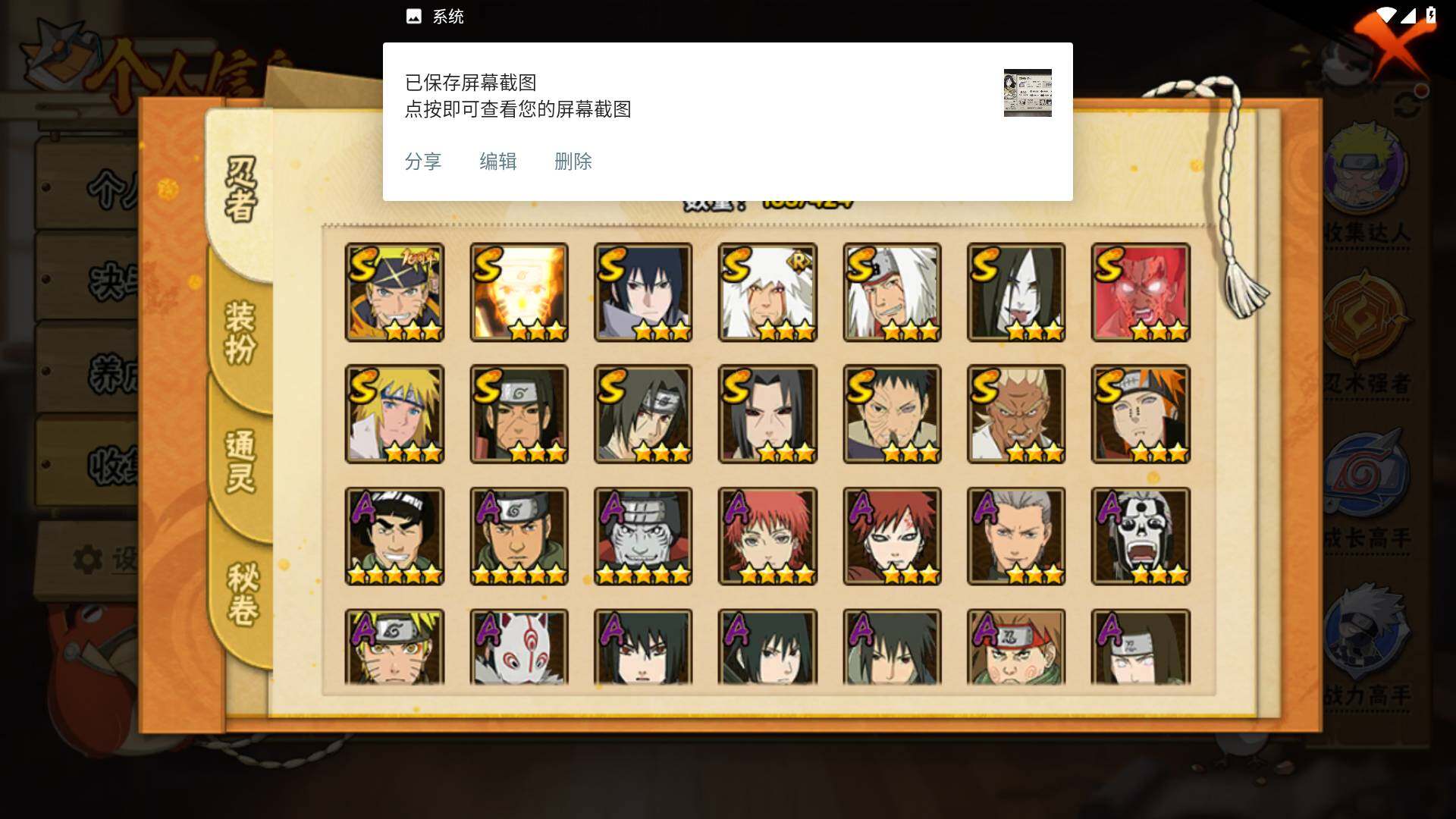Open the 装扮 side tab
The height and width of the screenshot is (819, 1456).
[241, 334]
